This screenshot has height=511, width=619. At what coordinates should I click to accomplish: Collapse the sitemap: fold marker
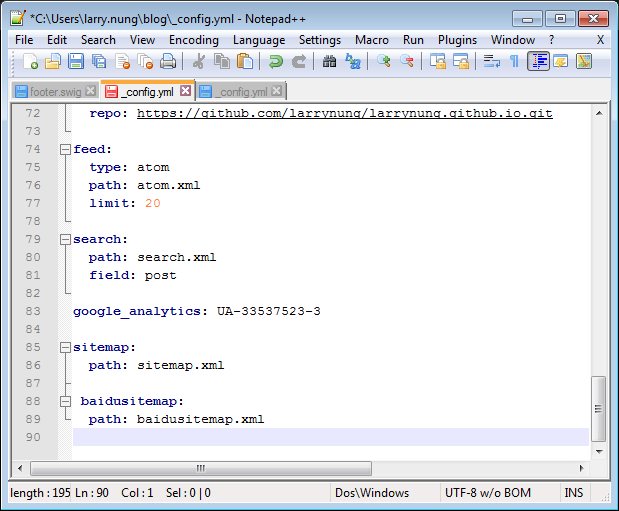[x=65, y=348]
